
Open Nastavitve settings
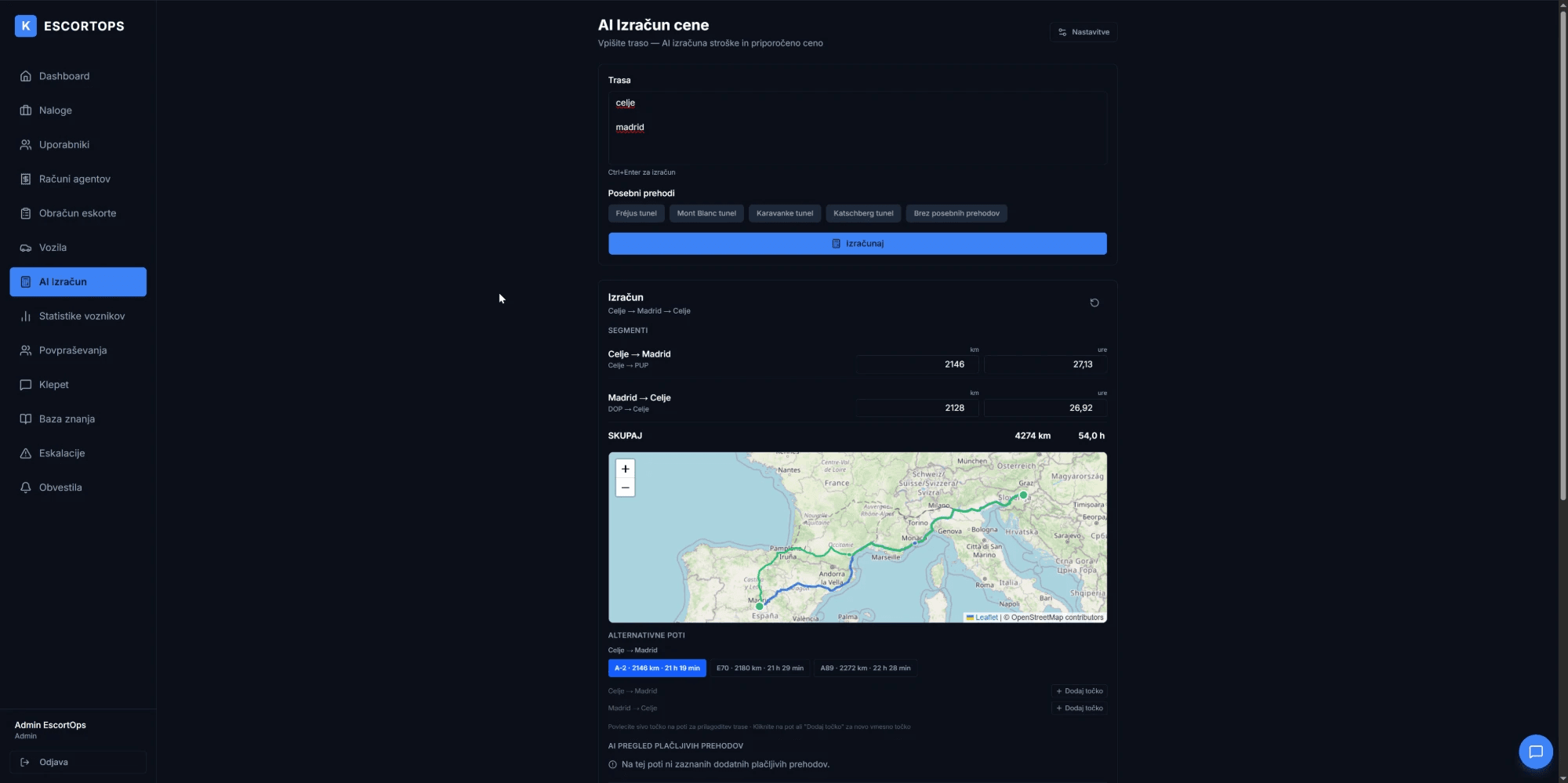[x=1083, y=32]
